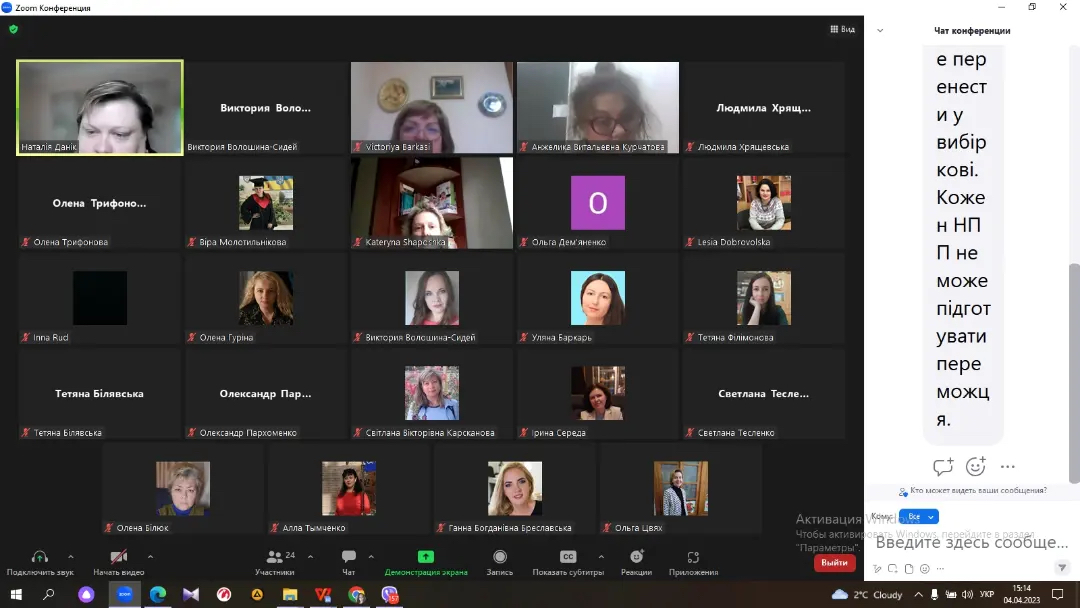1080x608 pixels.
Task: Open the chat recipient dropdown 'Все'
Action: pyautogui.click(x=918, y=517)
